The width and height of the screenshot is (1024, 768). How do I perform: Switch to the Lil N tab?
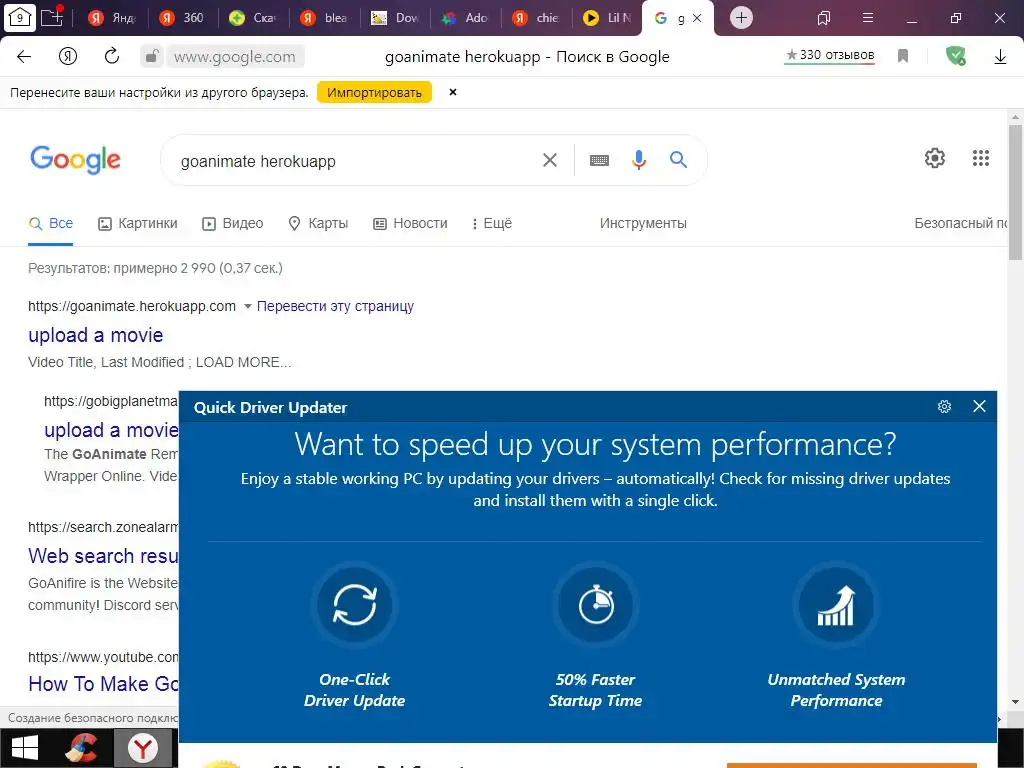click(x=607, y=18)
